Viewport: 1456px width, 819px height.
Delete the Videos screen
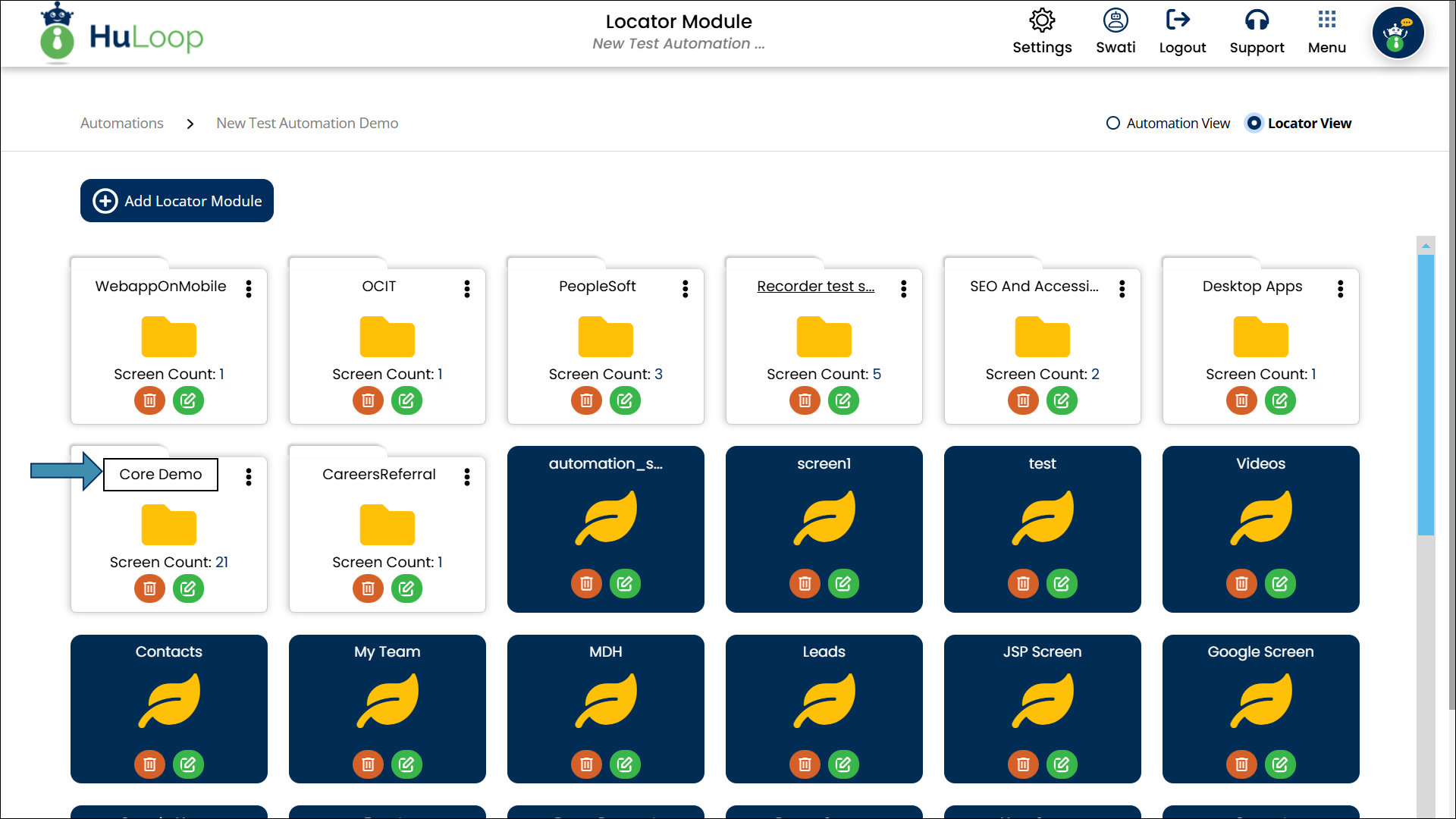pyautogui.click(x=1241, y=584)
